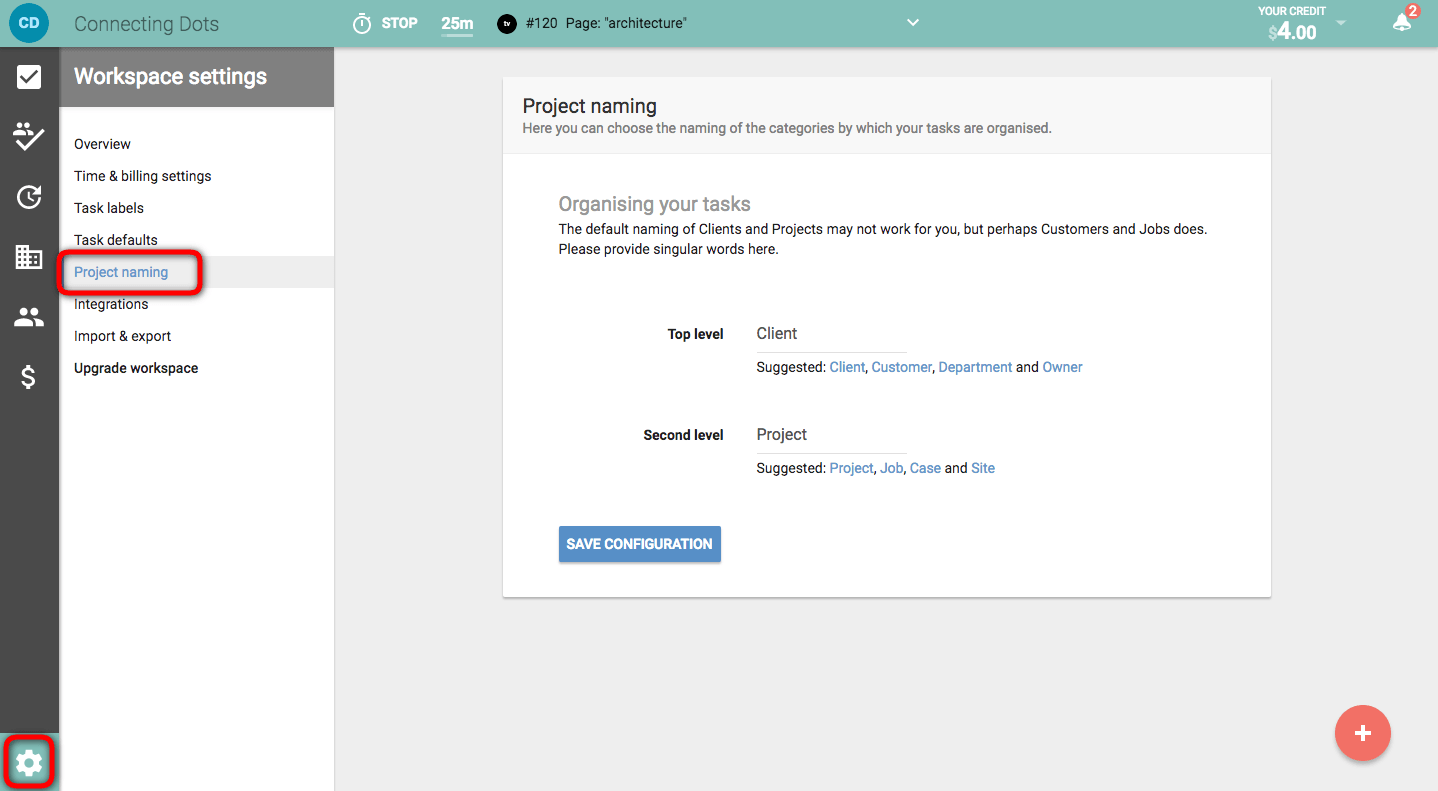Click the red plus add button
Screen dimensions: 1438x791
pos(1363,733)
